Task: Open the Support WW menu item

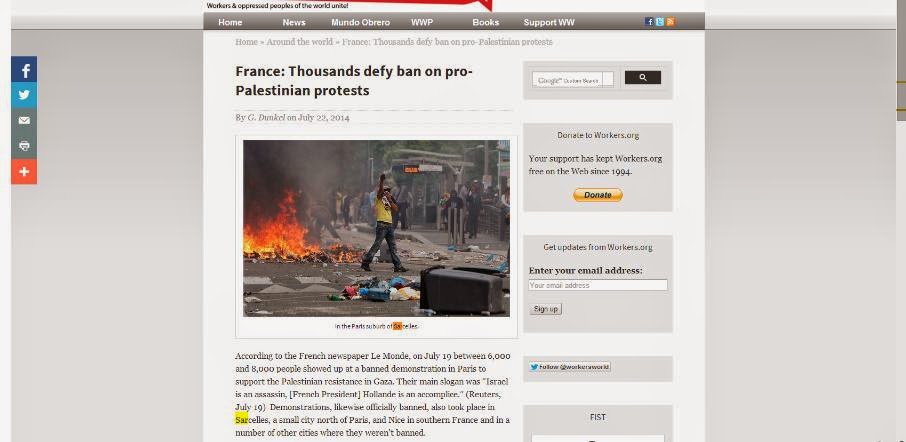Action: coord(549,23)
